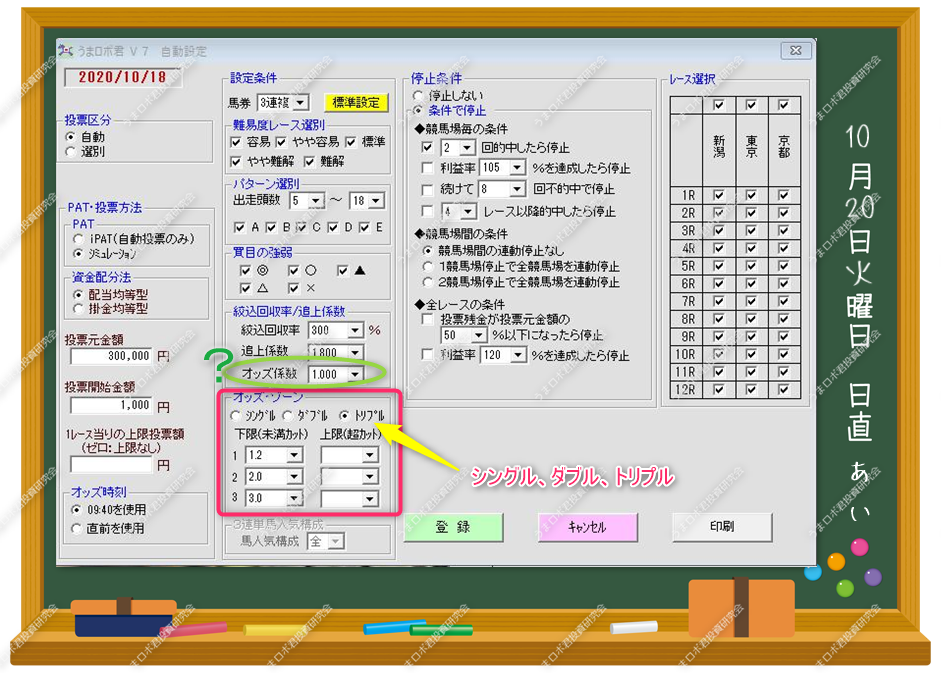This screenshot has height=673, width=941.
Task: Click the 投票開始金額 input field
Action: point(112,405)
